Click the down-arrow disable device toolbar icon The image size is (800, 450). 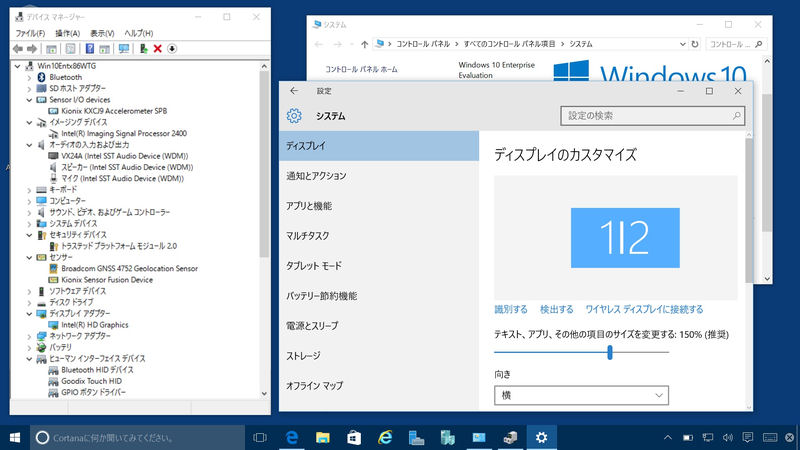coord(172,48)
